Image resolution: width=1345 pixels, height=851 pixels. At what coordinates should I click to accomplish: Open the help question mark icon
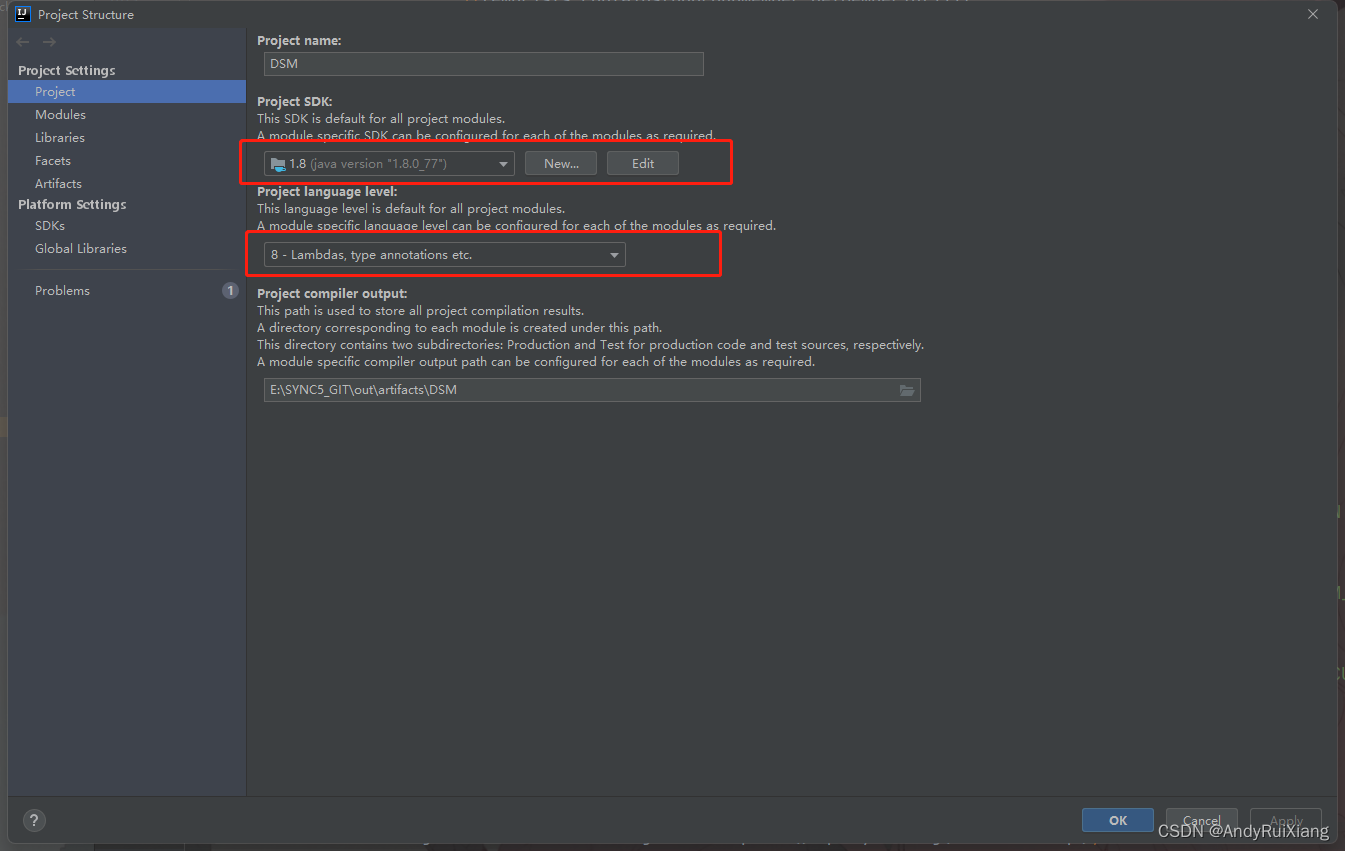(x=34, y=820)
